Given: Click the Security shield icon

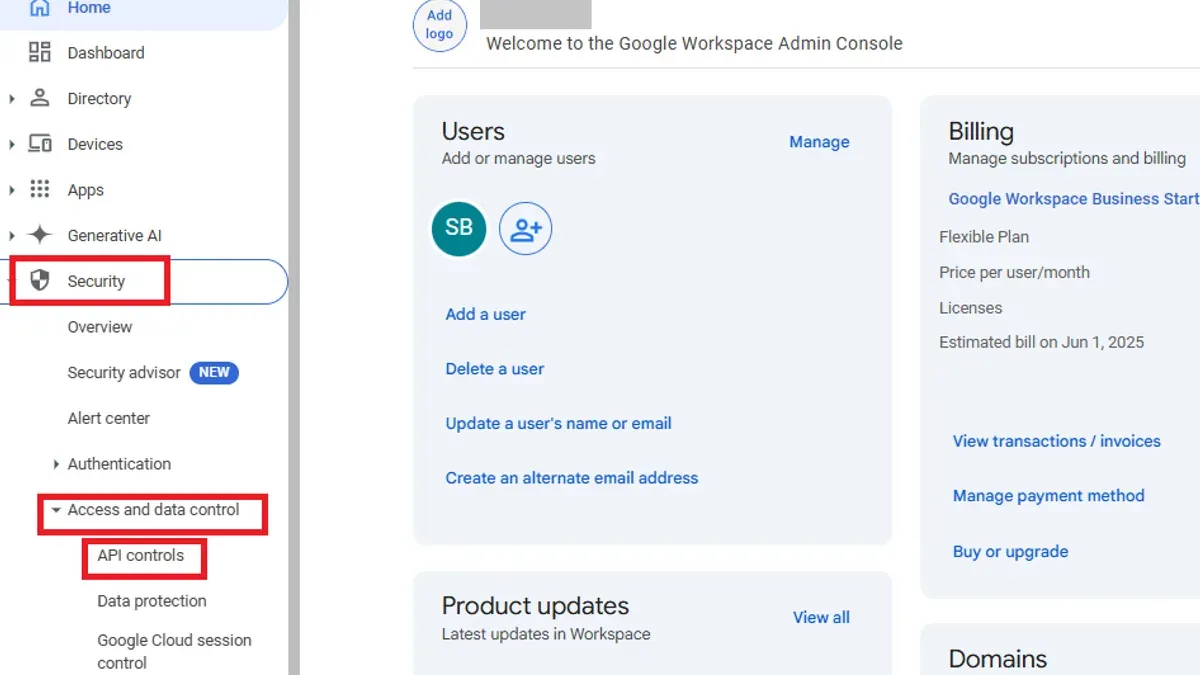Looking at the screenshot, I should tap(40, 281).
